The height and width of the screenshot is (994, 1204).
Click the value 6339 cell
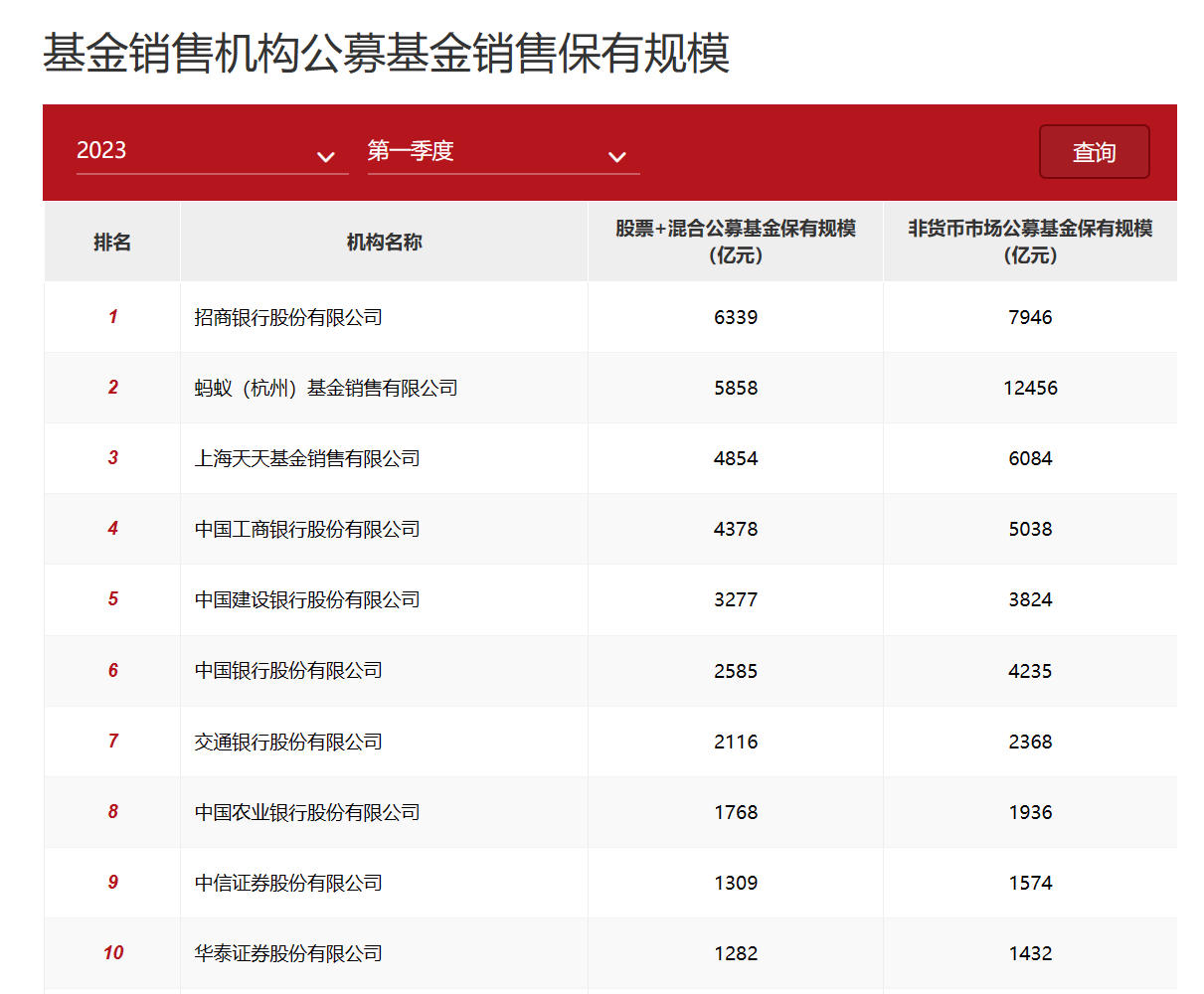pyautogui.click(x=736, y=318)
